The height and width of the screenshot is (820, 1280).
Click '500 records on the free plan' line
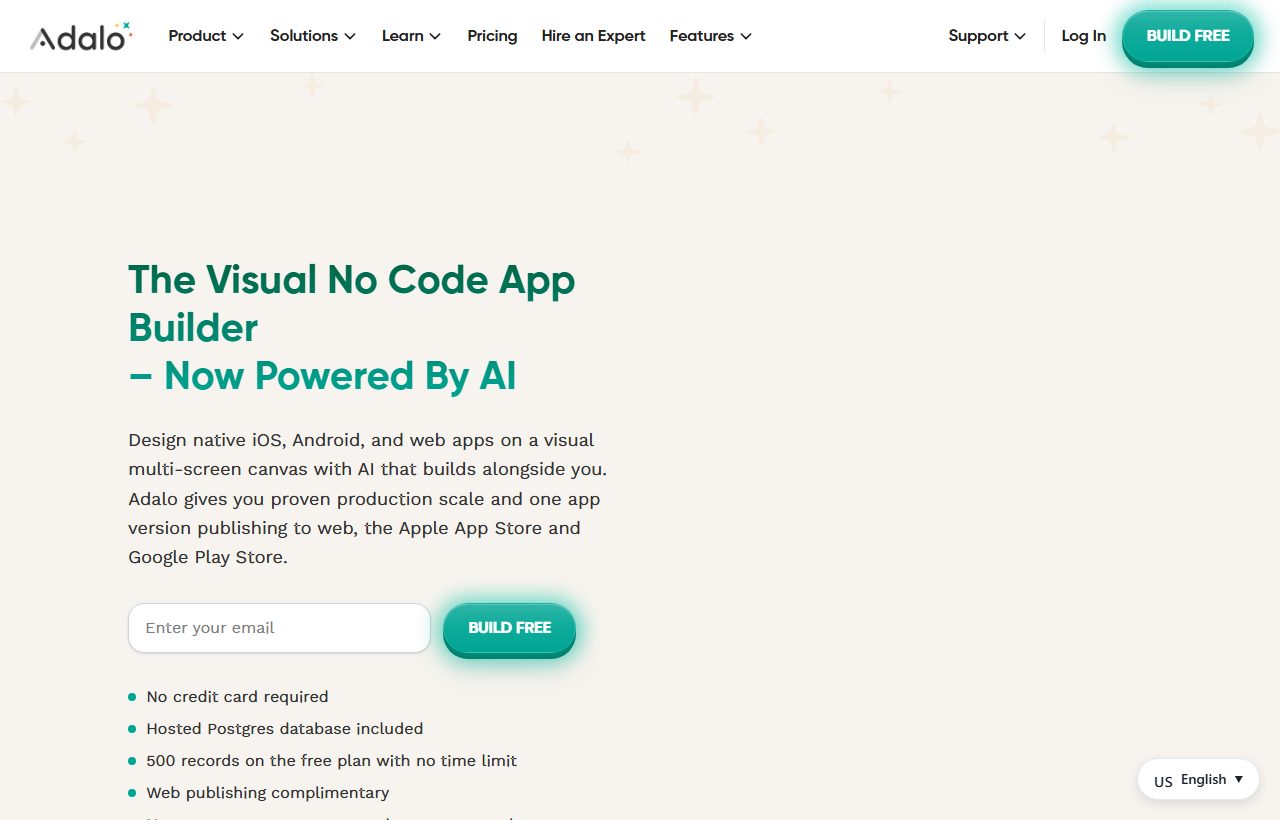pyautogui.click(x=332, y=761)
